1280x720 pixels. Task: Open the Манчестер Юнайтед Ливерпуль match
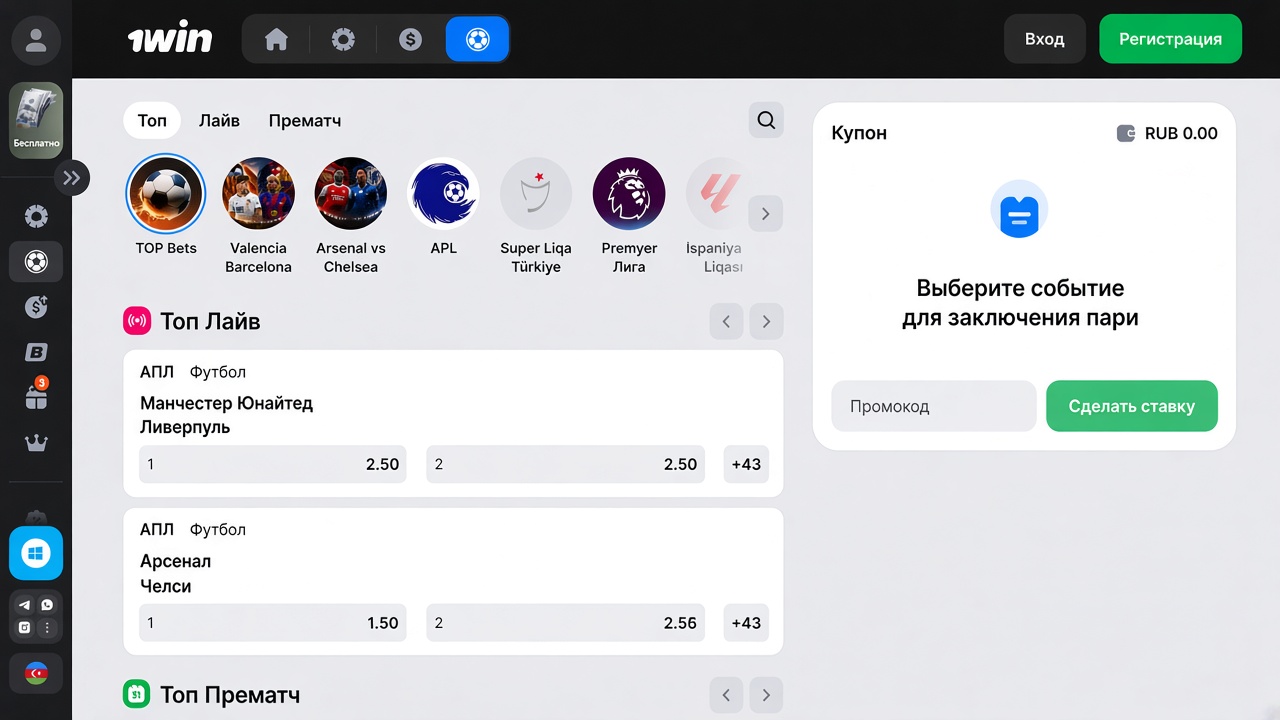click(x=227, y=415)
